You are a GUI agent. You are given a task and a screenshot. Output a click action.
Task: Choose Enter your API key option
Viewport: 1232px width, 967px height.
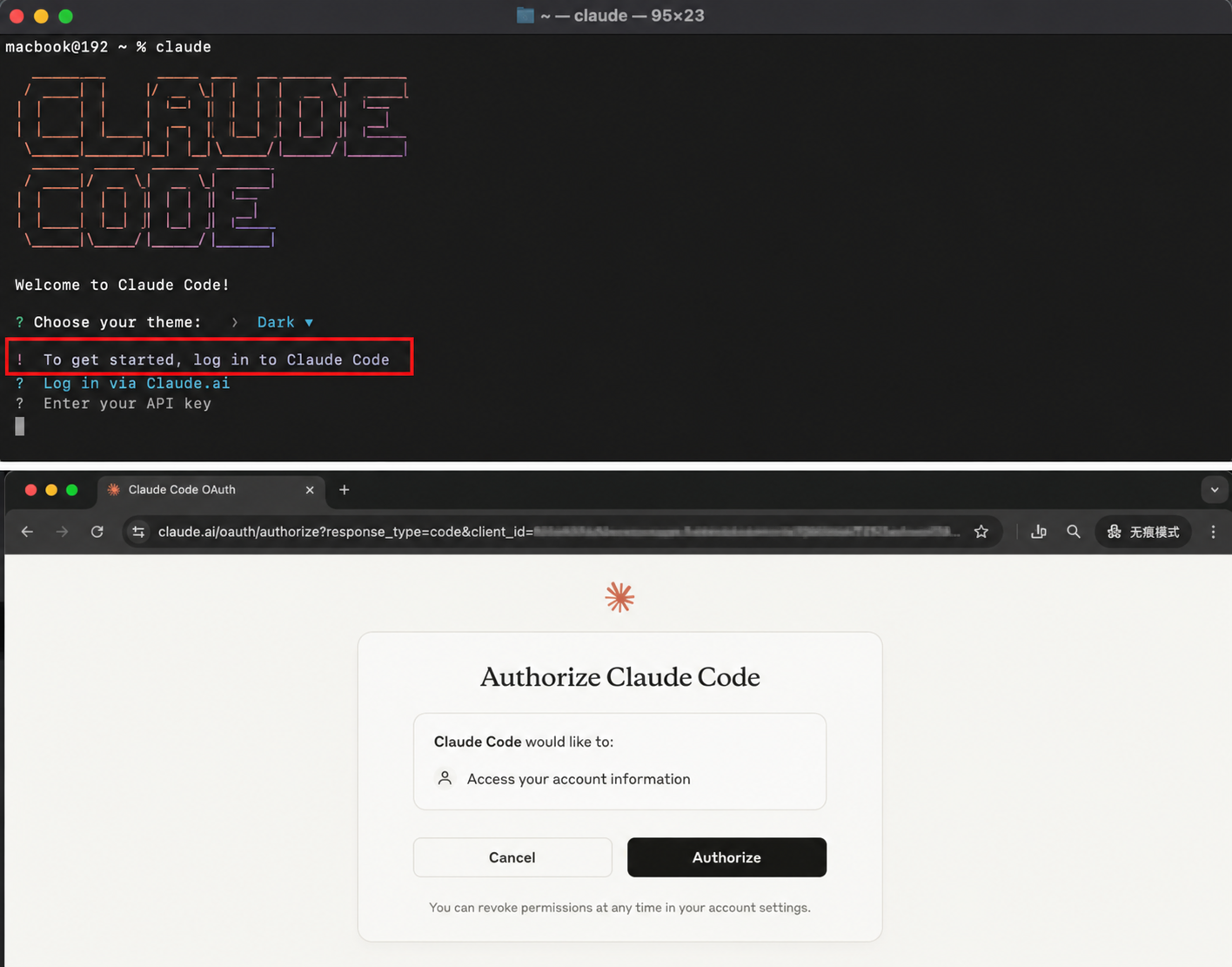click(127, 403)
